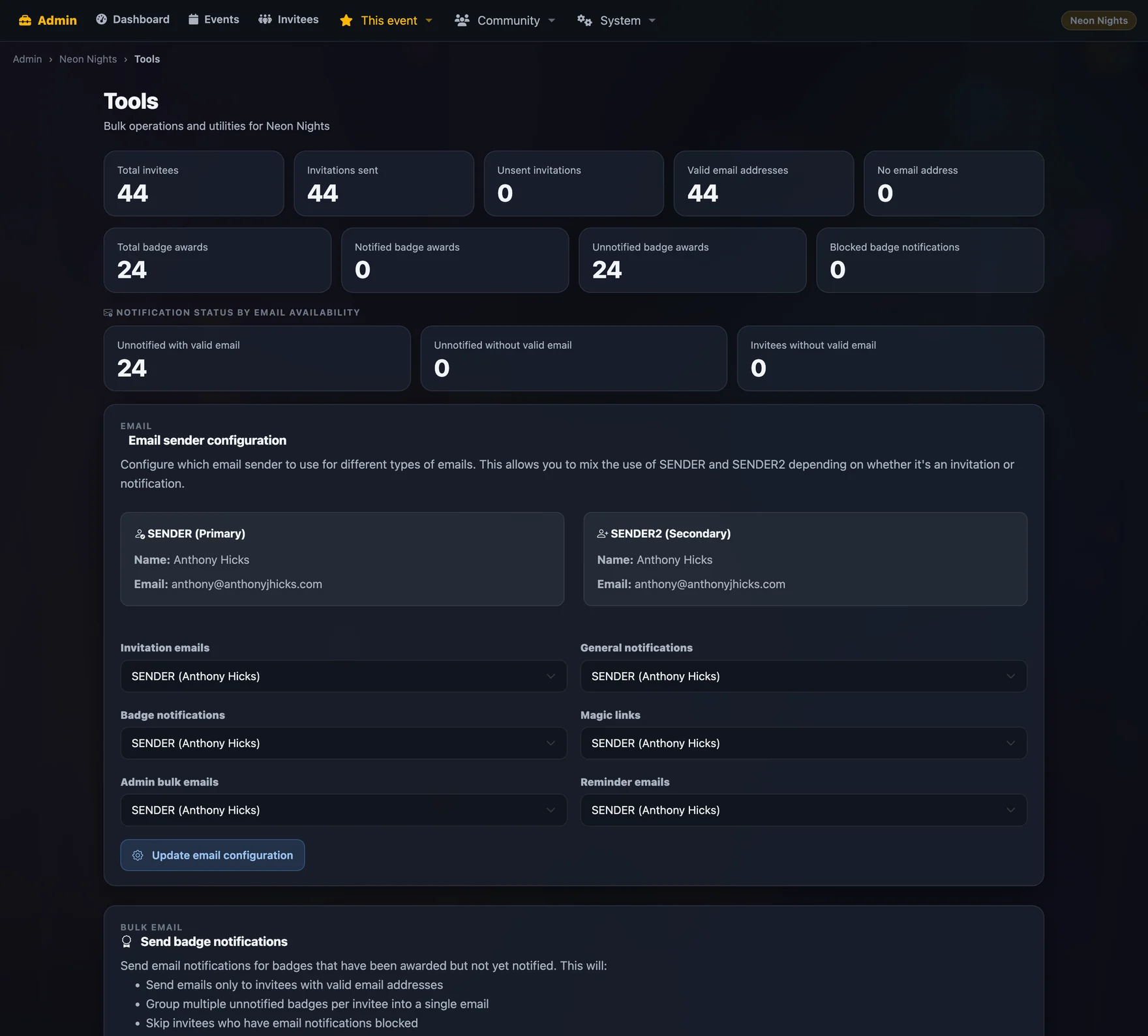Click the Unnotified with valid email card
Image resolution: width=1148 pixels, height=1036 pixels.
click(257, 359)
